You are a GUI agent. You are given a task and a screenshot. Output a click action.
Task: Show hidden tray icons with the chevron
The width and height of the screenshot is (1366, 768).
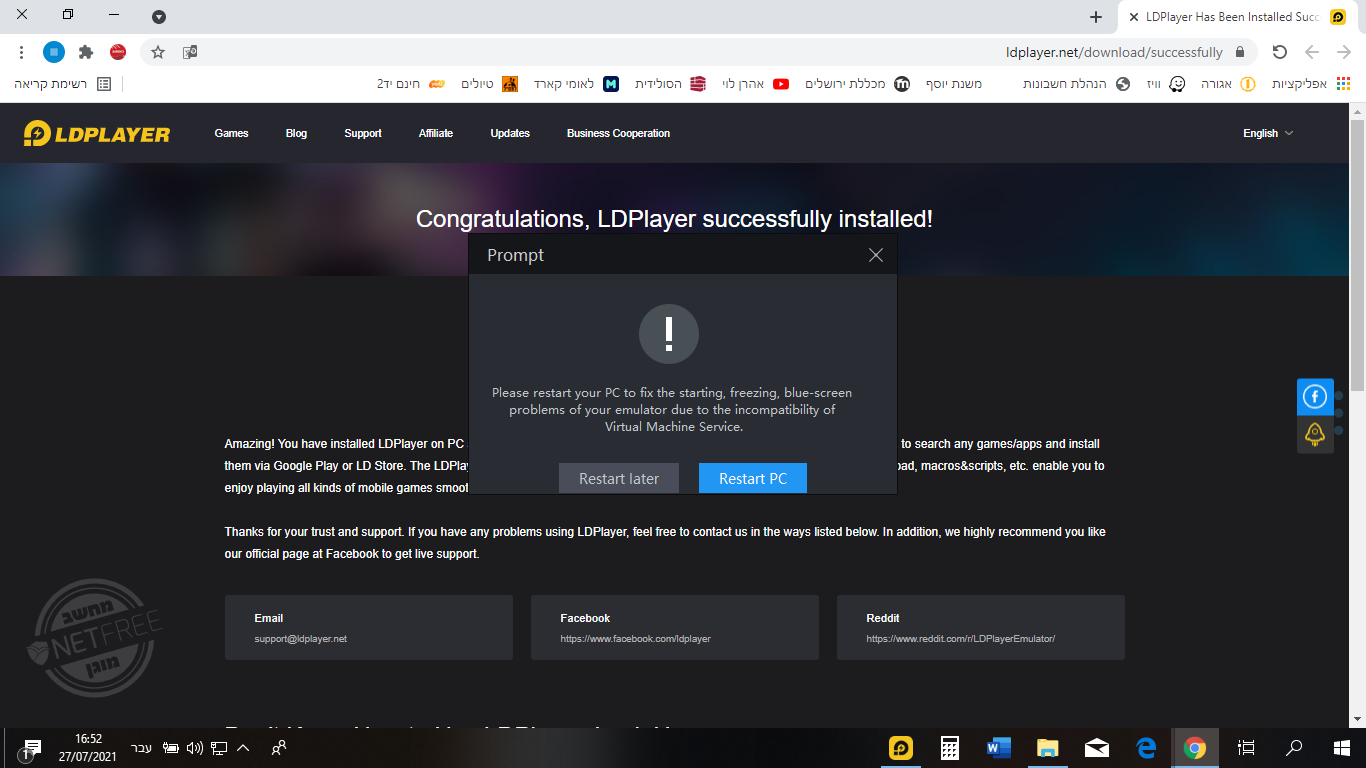pos(243,748)
